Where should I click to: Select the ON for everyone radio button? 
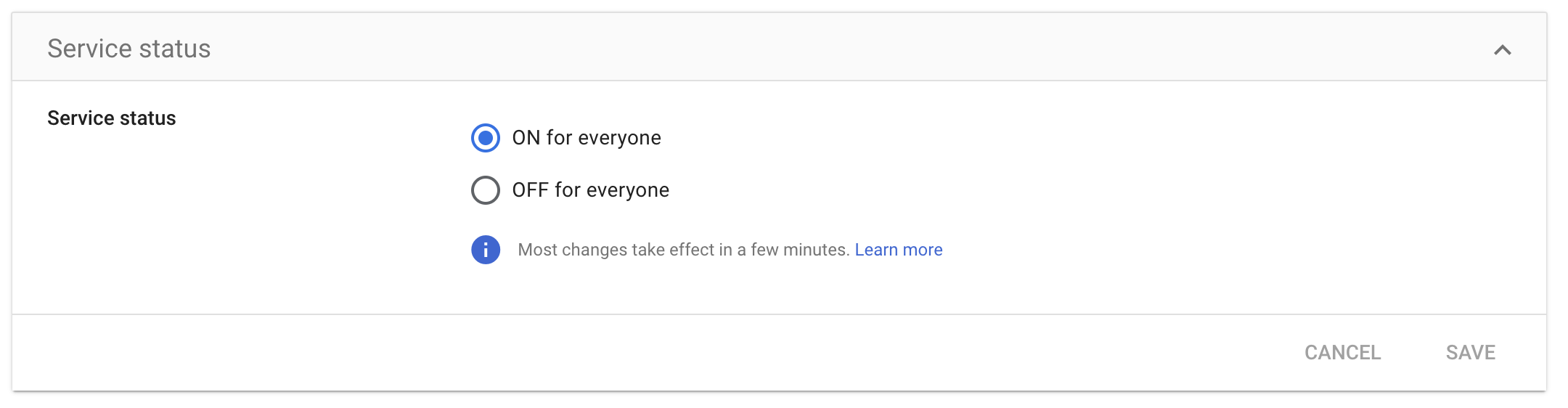click(486, 138)
